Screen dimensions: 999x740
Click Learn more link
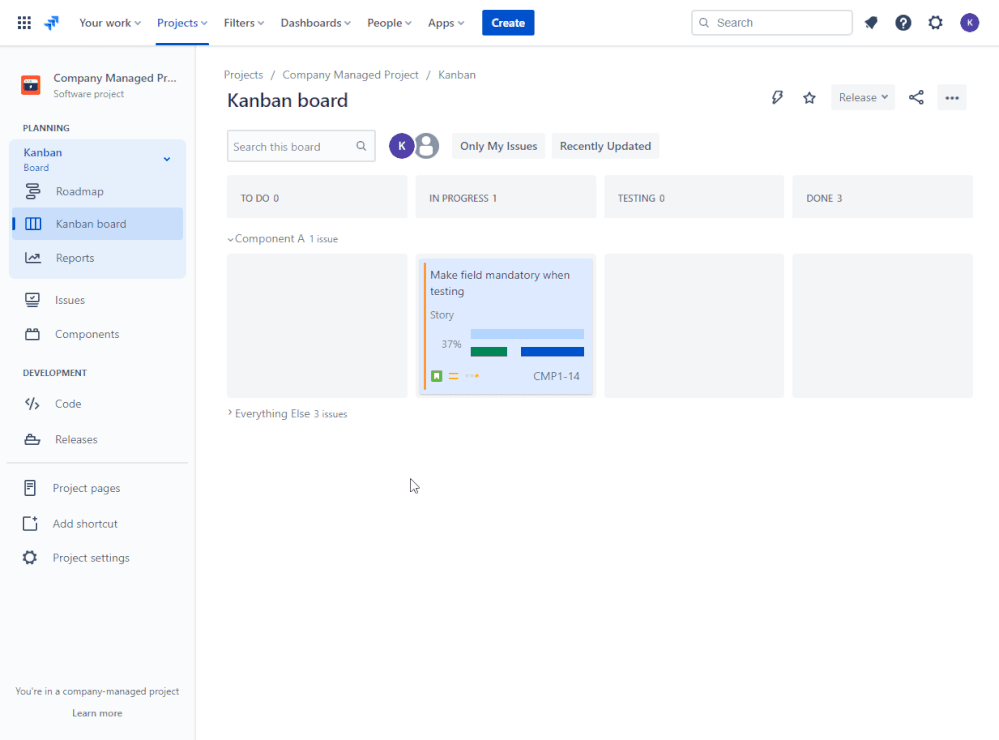97,713
